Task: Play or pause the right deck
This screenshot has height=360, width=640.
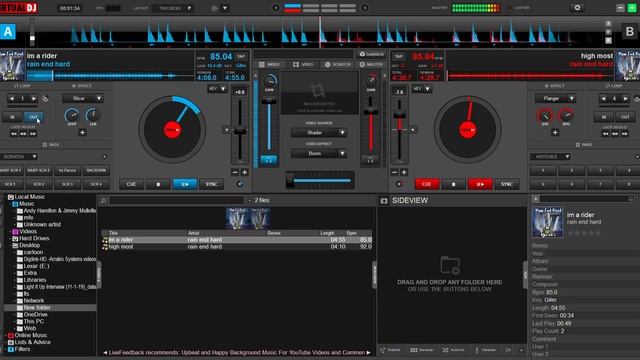Action: tap(480, 184)
